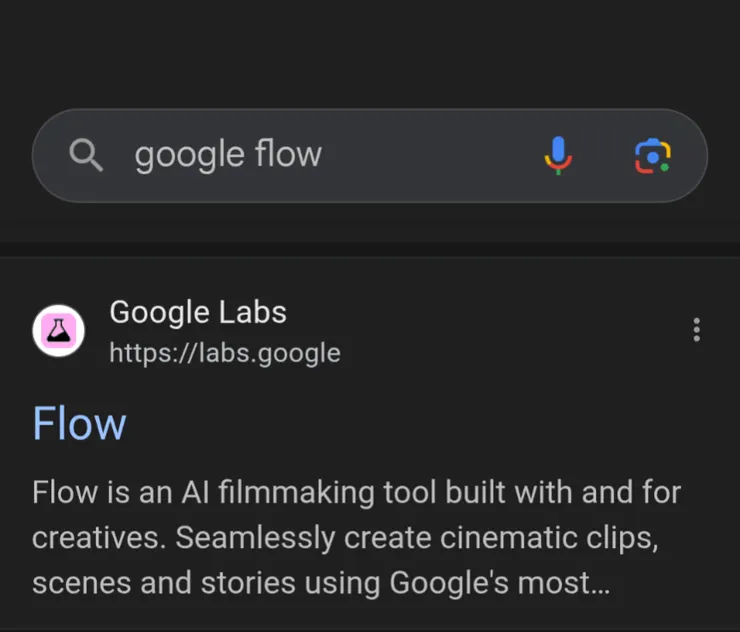Viewport: 740px width, 632px height.
Task: Click the trailing ellipsis after "most"
Action: tap(600, 584)
